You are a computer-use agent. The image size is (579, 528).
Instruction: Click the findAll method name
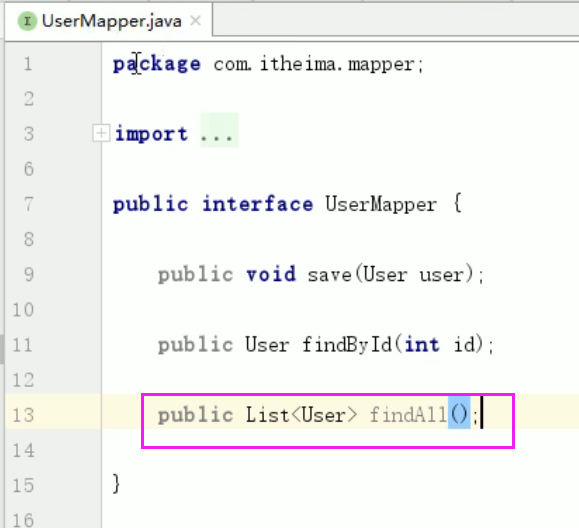click(408, 415)
